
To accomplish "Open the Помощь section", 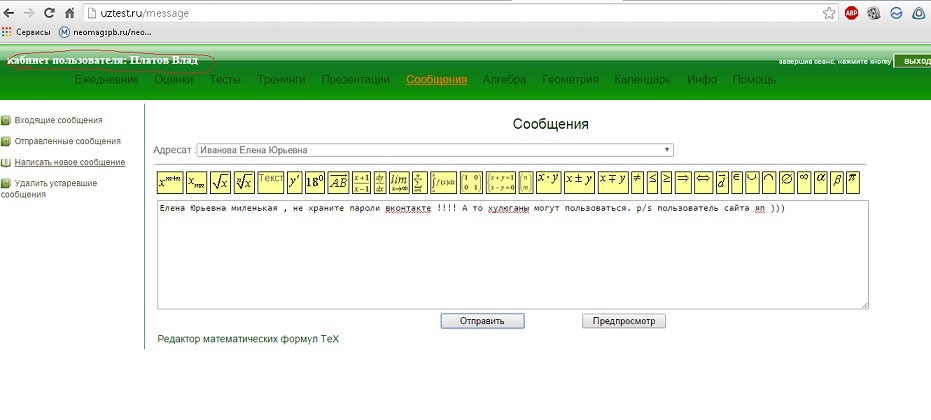I will tap(754, 80).
